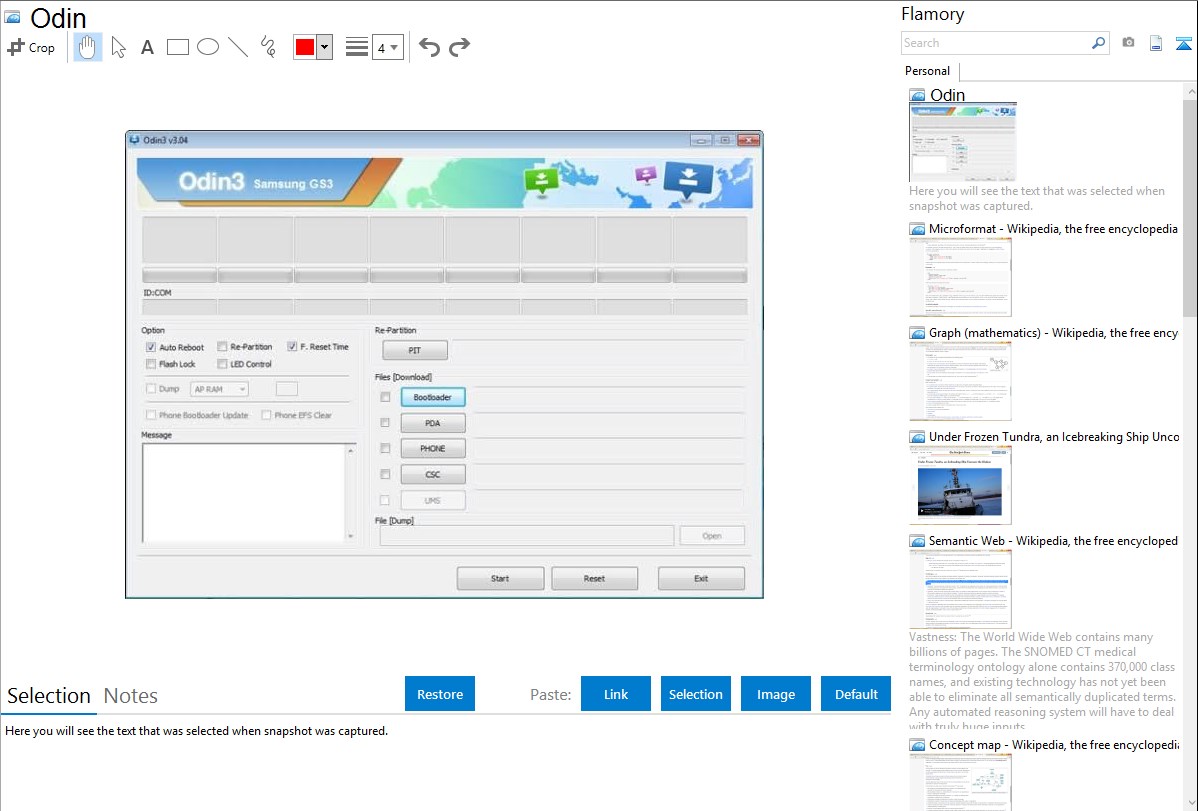Click the Odin title icon in the sidebar list
The image size is (1198, 811).
click(917, 95)
